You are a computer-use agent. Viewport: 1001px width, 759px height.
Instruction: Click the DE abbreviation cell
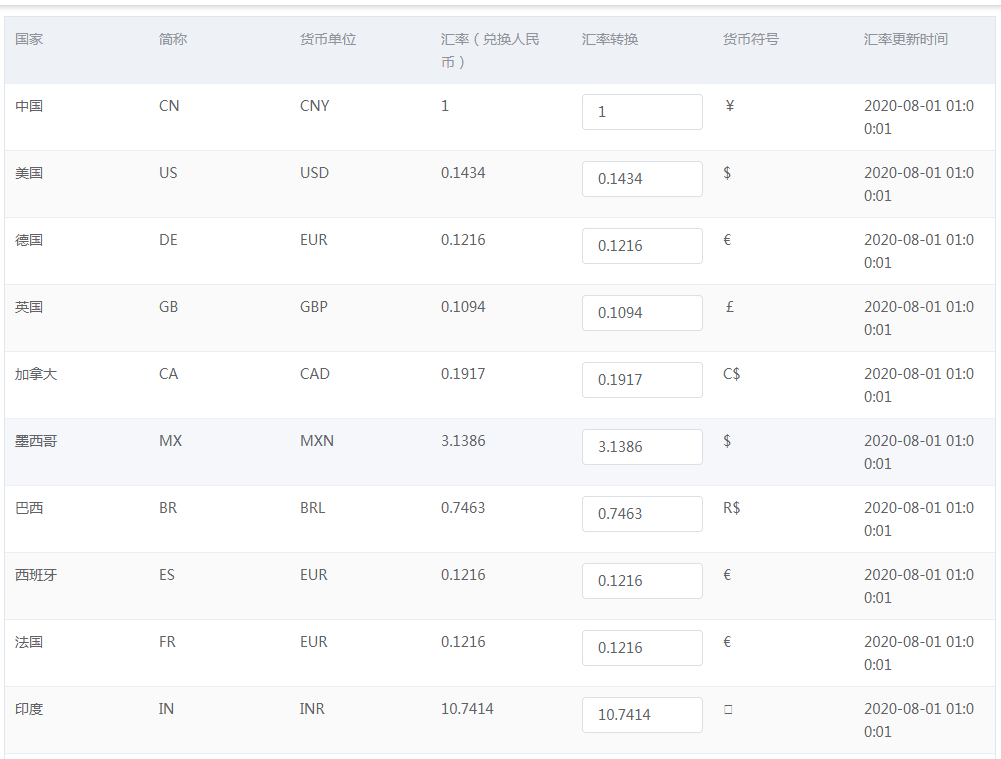pyautogui.click(x=169, y=240)
